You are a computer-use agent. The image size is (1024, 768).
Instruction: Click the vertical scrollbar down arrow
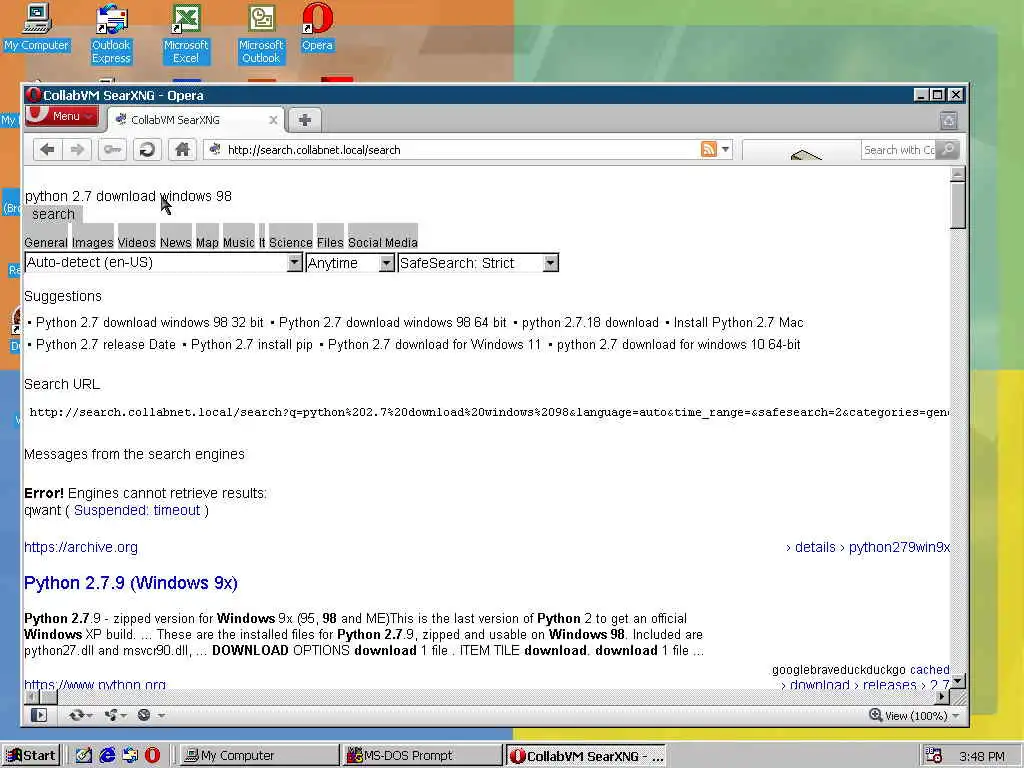tap(957, 681)
